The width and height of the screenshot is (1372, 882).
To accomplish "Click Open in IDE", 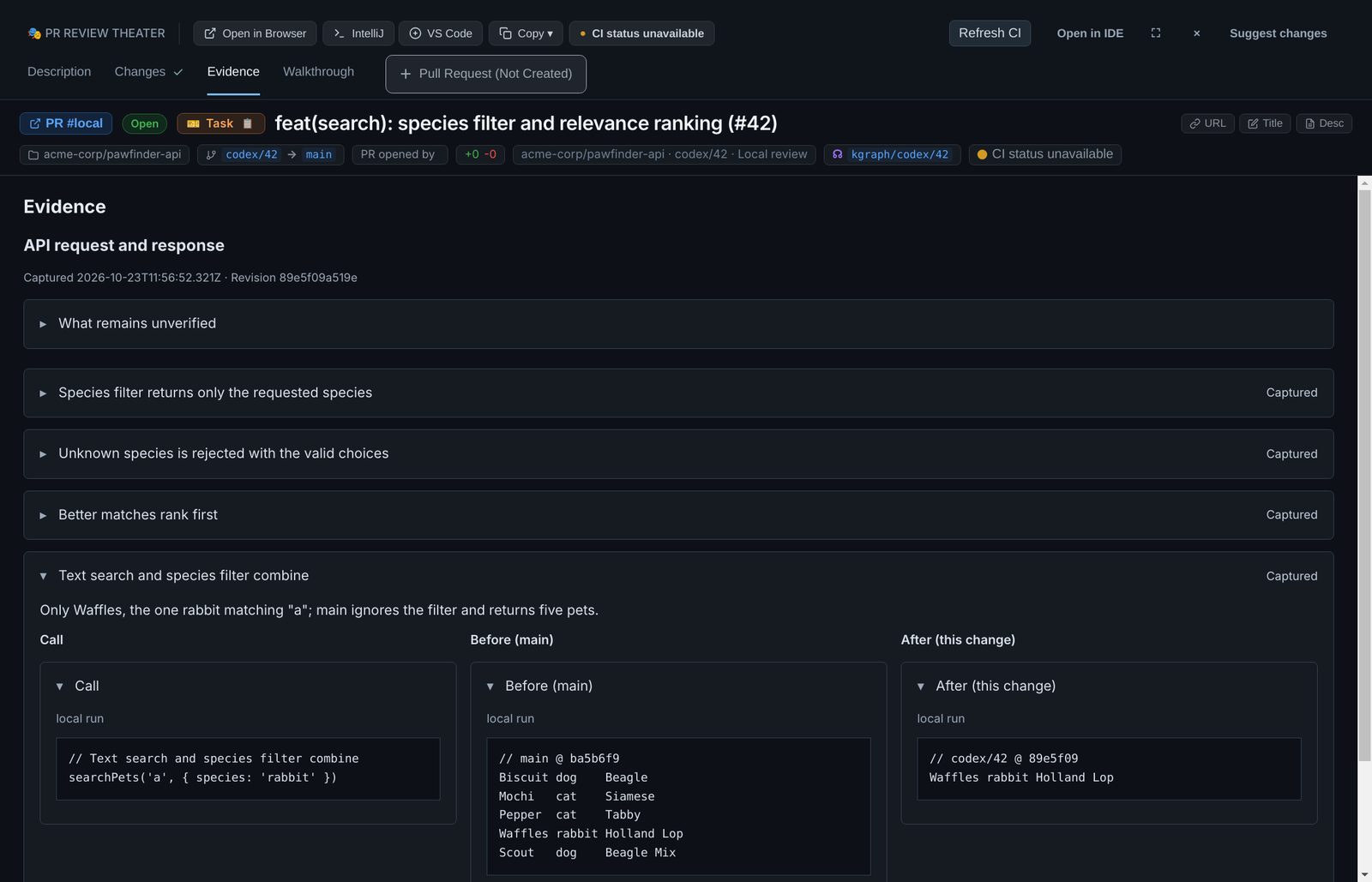I will [x=1090, y=33].
